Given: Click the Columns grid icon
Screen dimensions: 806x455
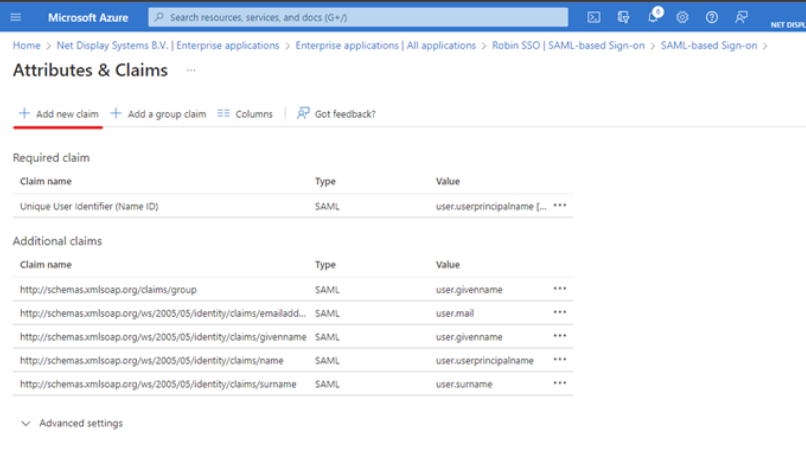Looking at the screenshot, I should point(224,113).
